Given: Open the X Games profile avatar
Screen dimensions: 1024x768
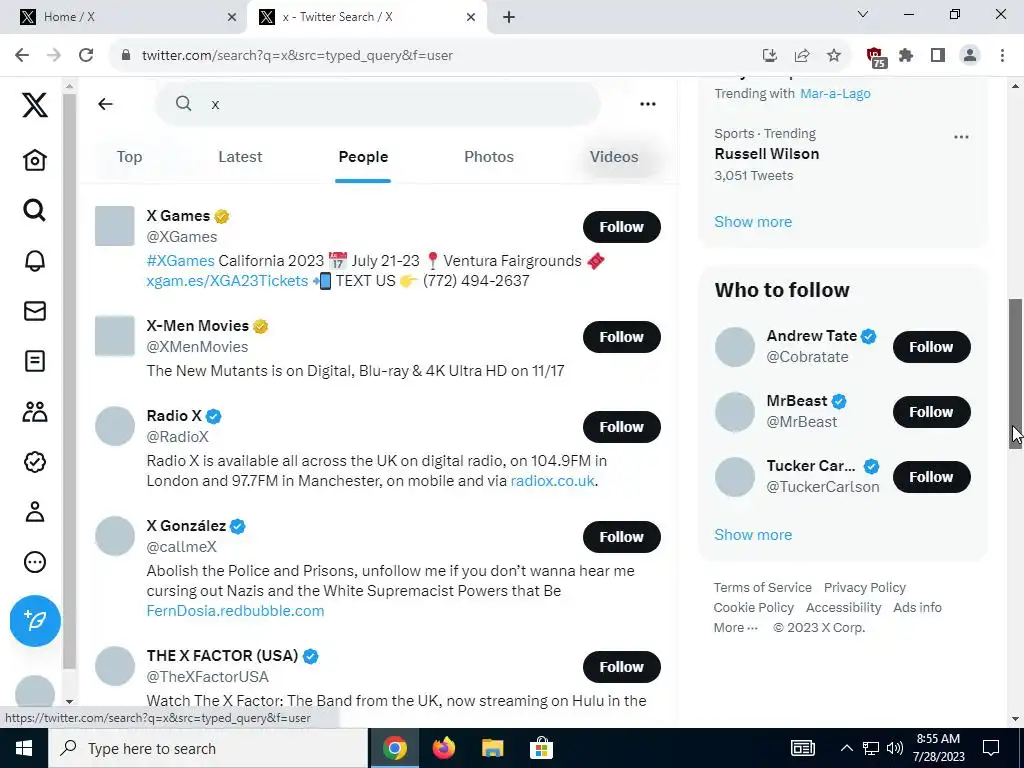Looking at the screenshot, I should click(x=115, y=226).
